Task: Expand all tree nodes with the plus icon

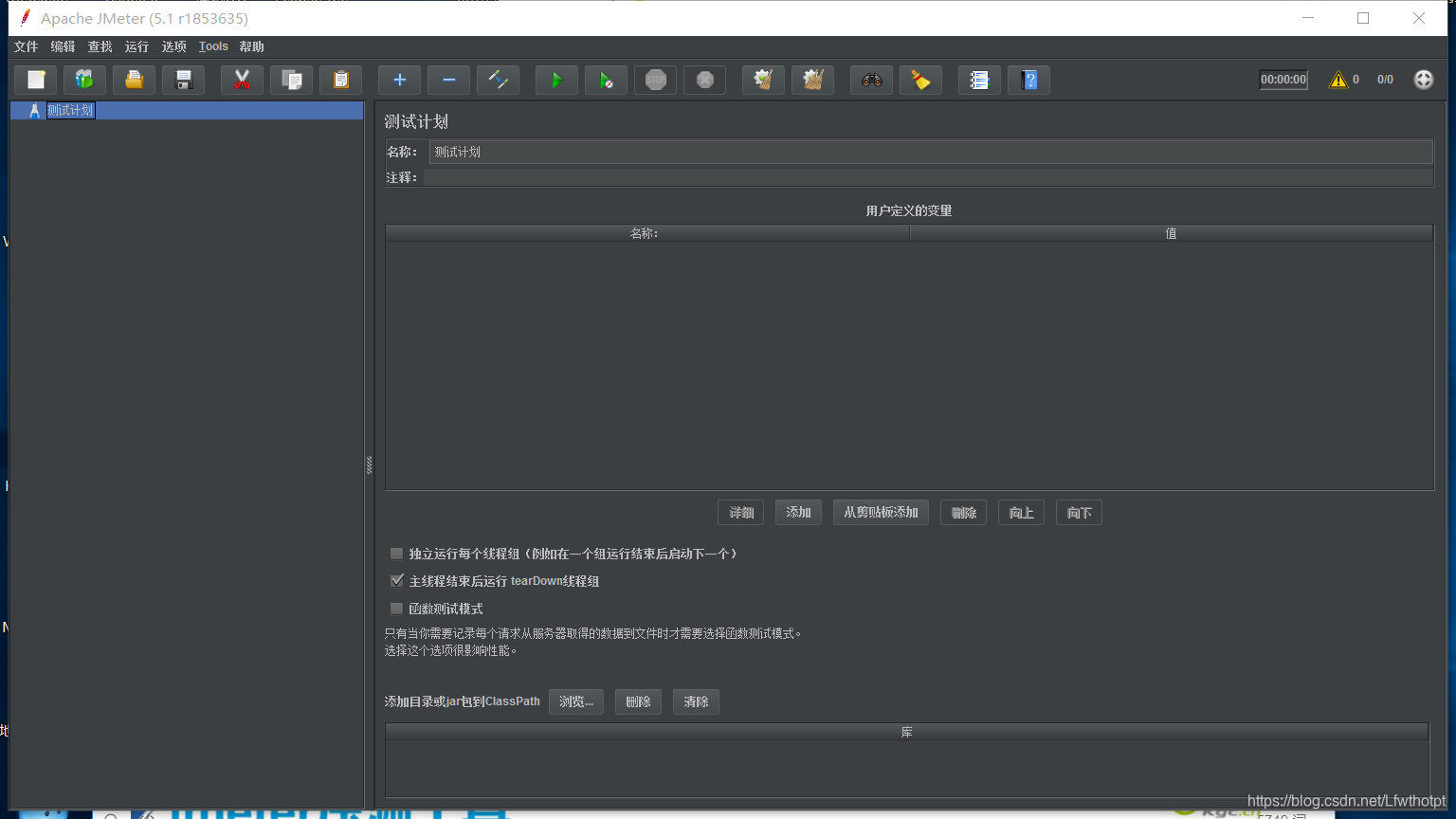Action: [400, 80]
